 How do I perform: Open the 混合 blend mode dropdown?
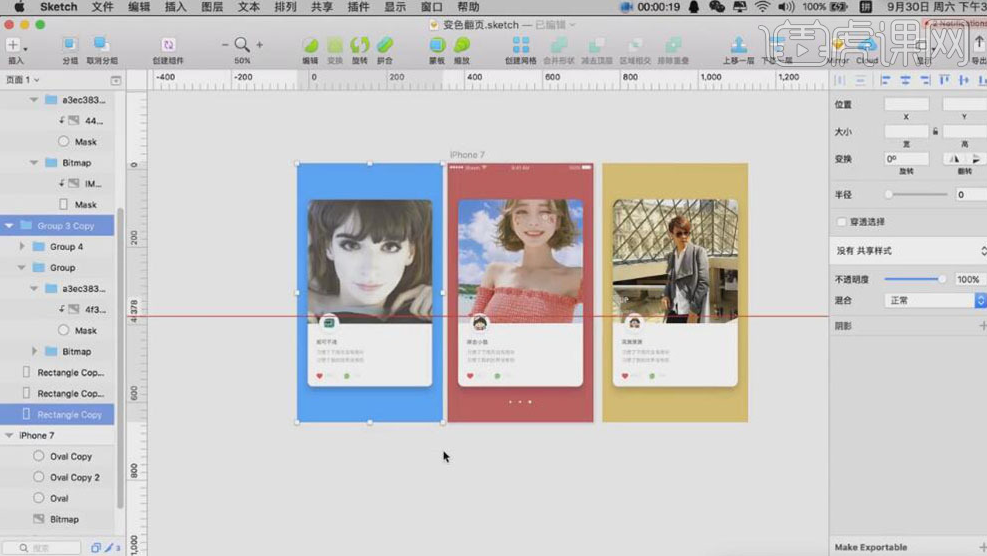[935, 300]
